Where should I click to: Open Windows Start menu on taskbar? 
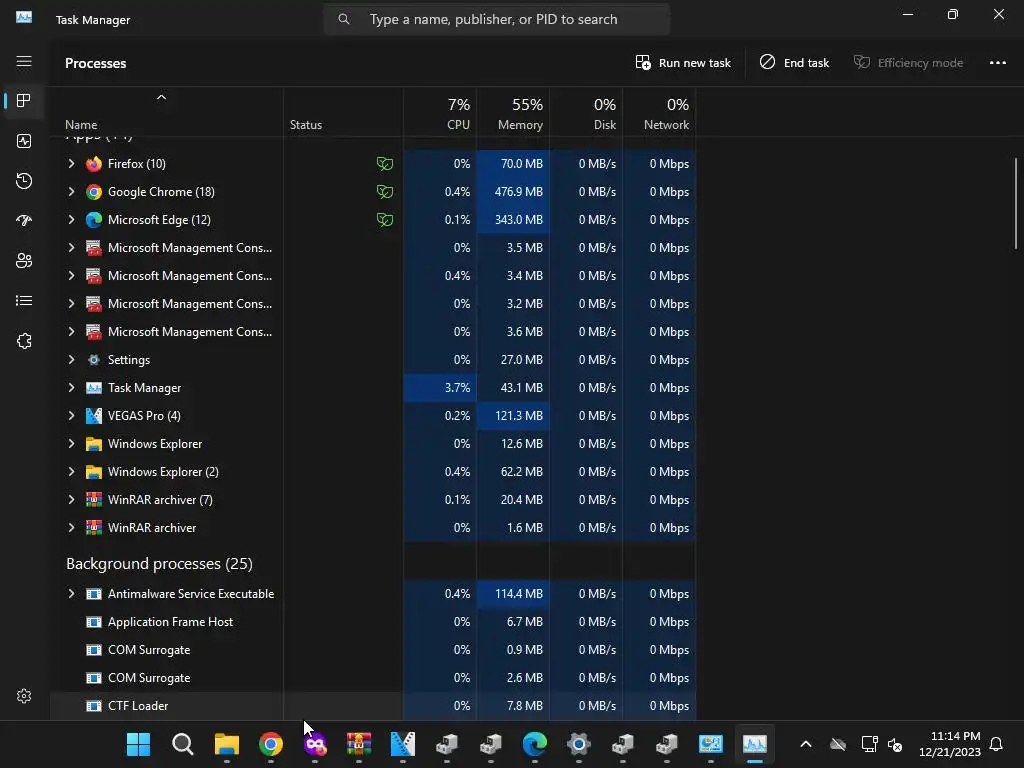point(138,744)
